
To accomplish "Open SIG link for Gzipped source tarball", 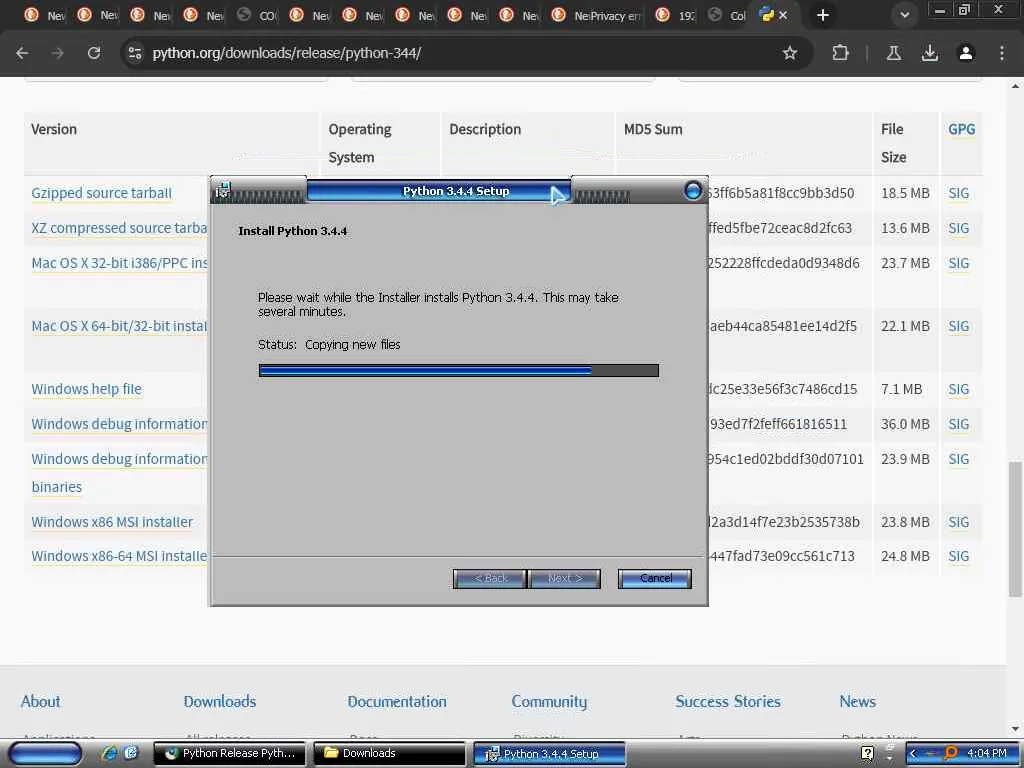I will click(x=959, y=193).
